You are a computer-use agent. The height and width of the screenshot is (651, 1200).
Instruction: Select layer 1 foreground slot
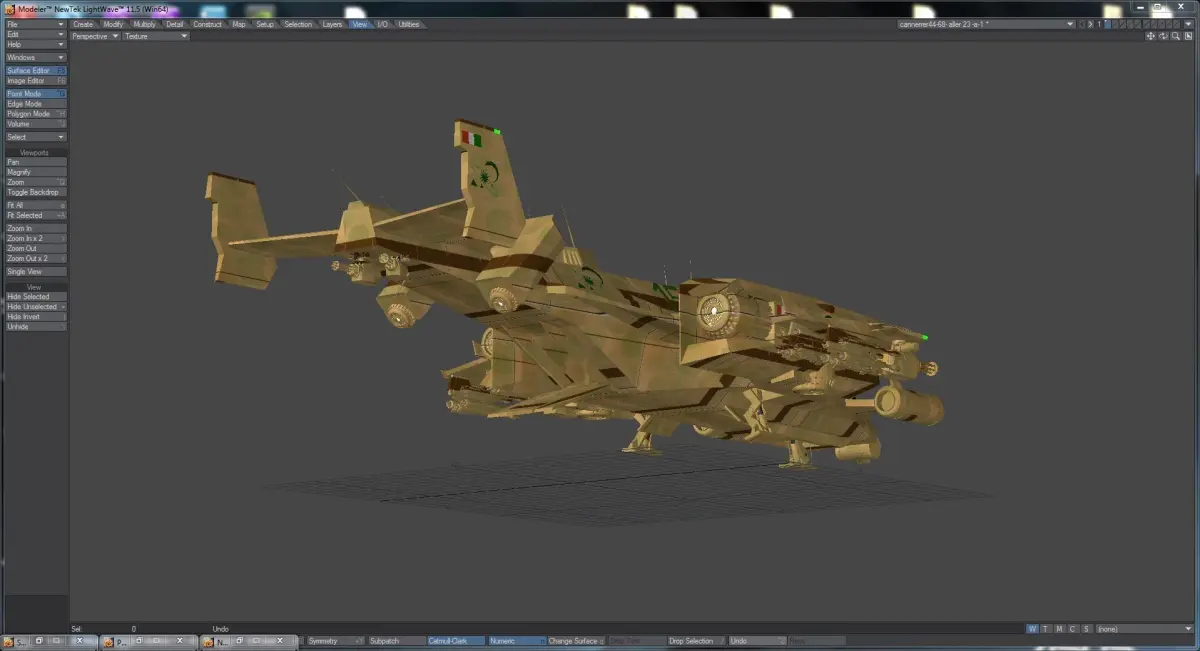(1107, 24)
